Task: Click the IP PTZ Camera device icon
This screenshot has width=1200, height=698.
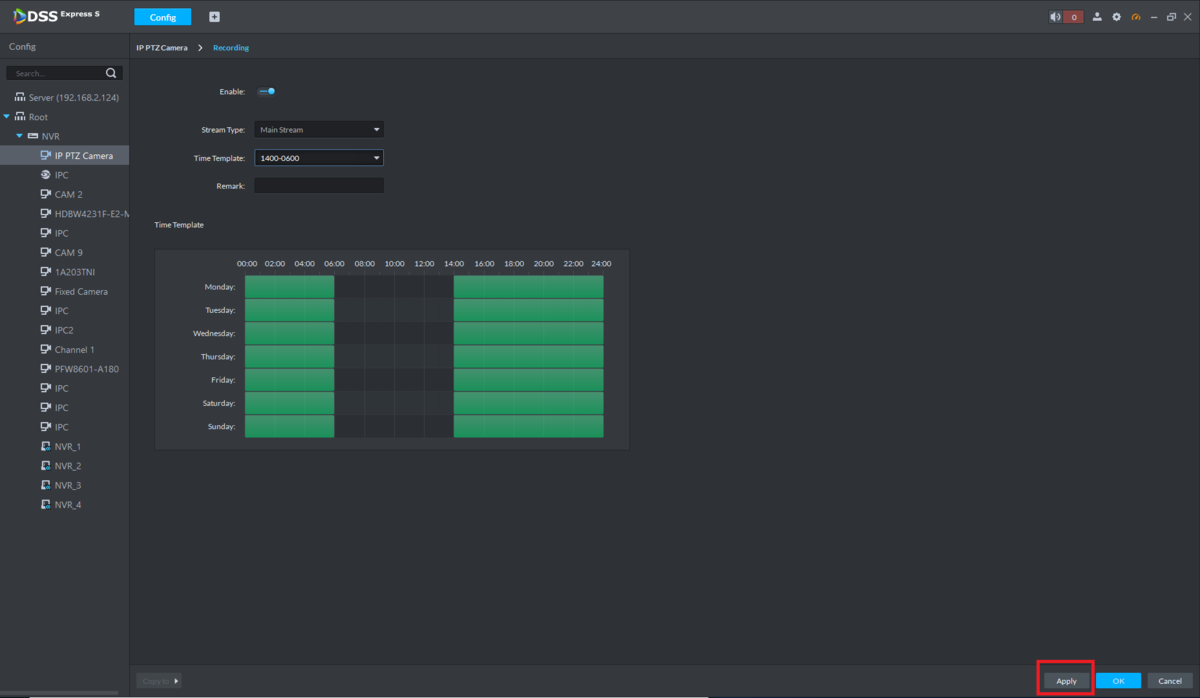Action: coord(46,155)
